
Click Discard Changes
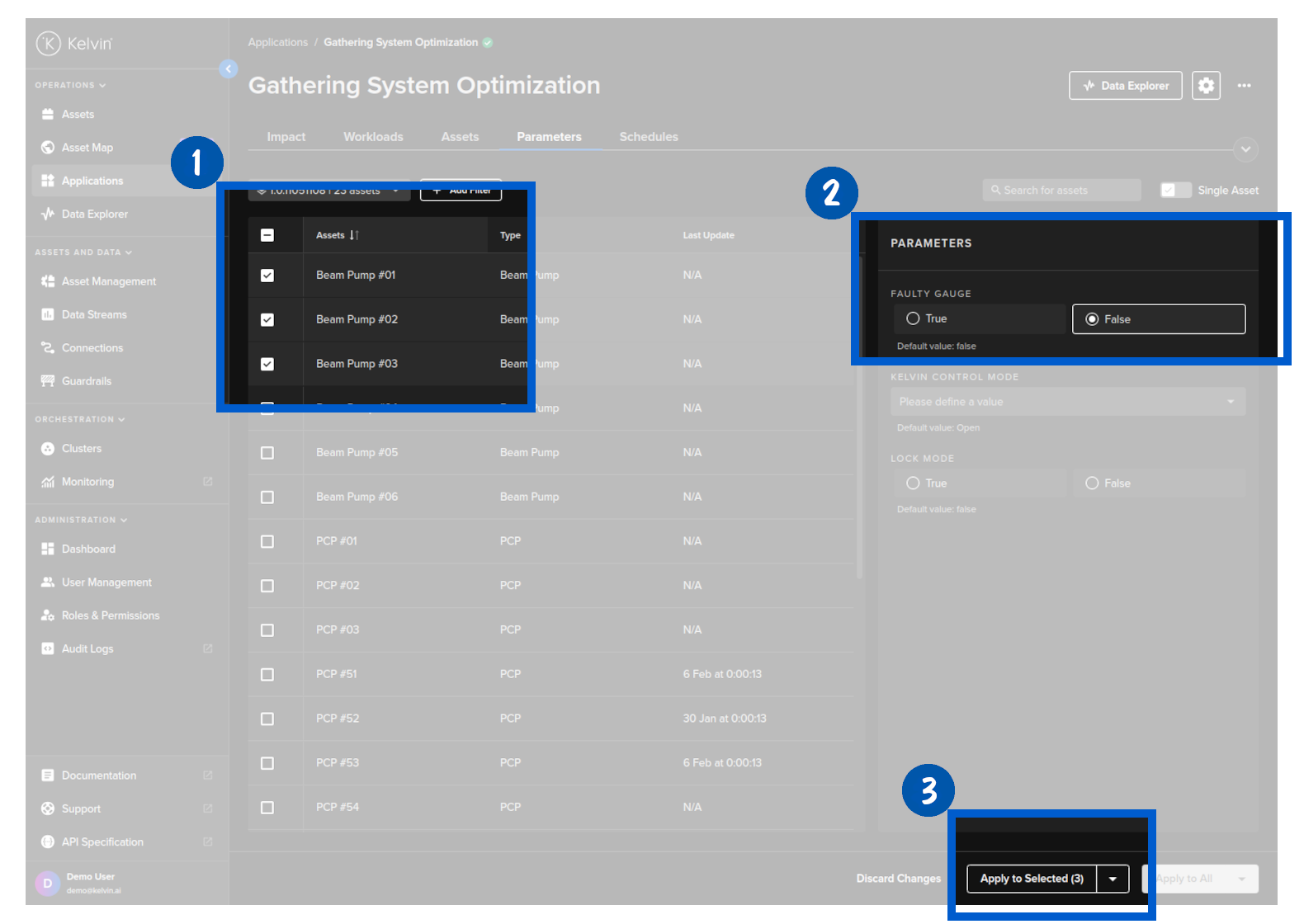(x=898, y=879)
